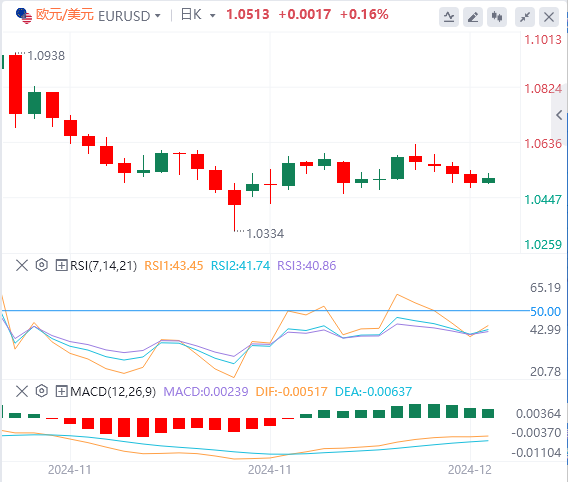Remove the MACD indicator panel
568x482 pixels.
[x=22, y=391]
